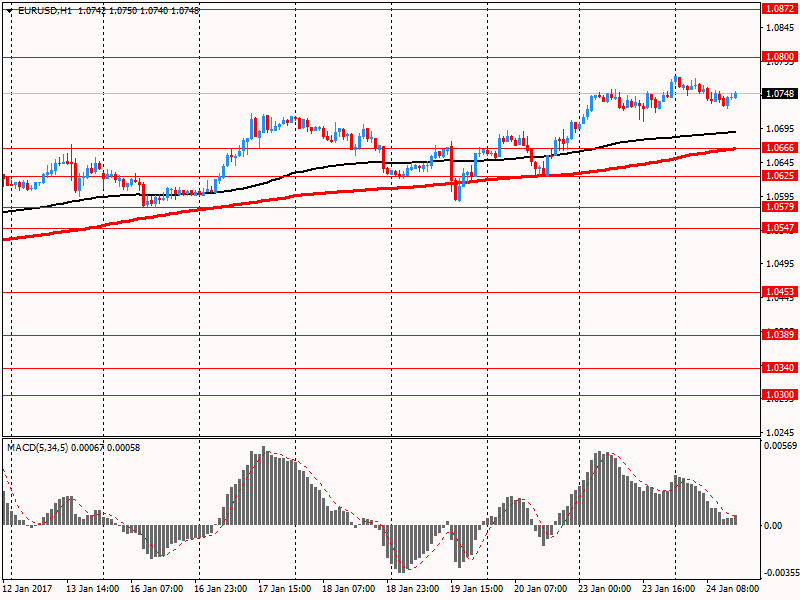
Task: Click the 1.0625 support level label
Action: coord(779,175)
